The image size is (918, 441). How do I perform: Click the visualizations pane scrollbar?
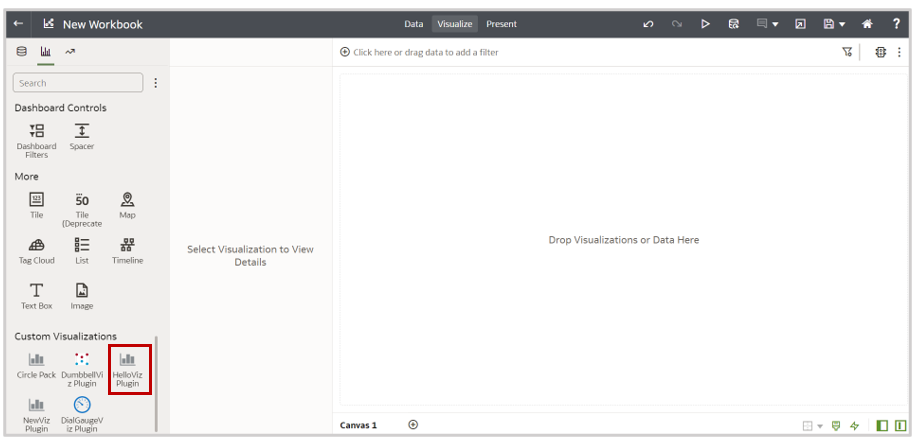156,384
